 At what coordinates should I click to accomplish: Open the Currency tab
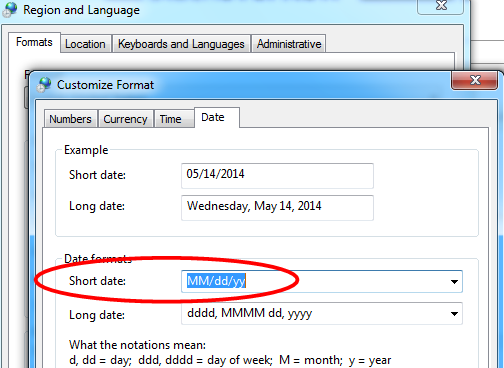126,119
